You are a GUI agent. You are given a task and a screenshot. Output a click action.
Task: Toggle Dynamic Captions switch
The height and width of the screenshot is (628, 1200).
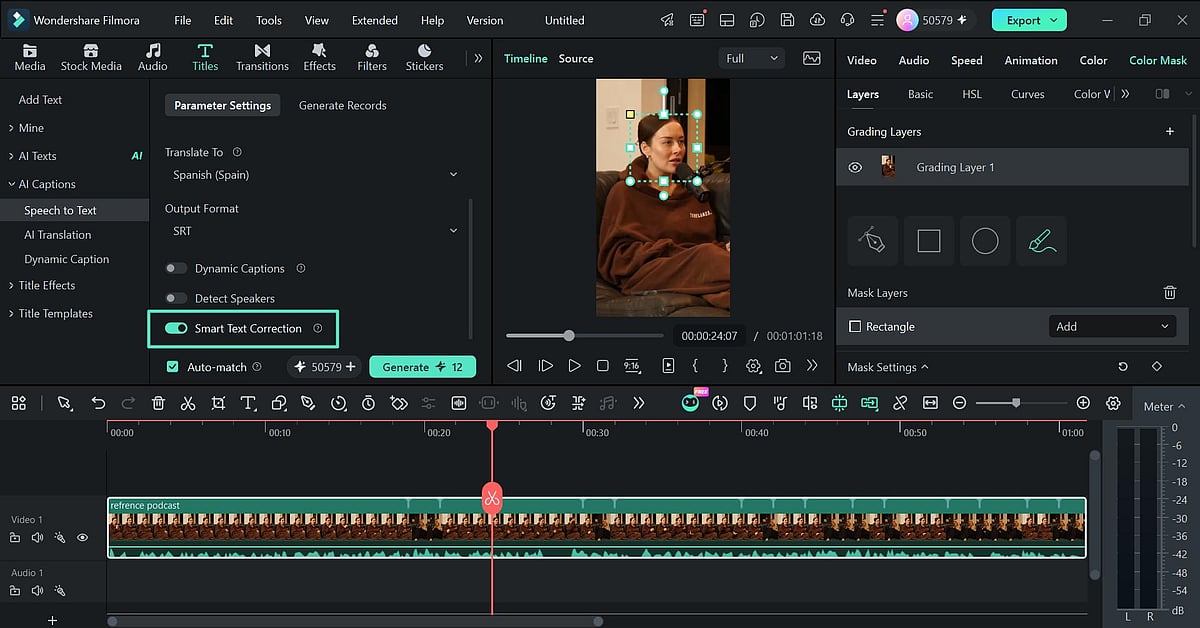(x=176, y=268)
